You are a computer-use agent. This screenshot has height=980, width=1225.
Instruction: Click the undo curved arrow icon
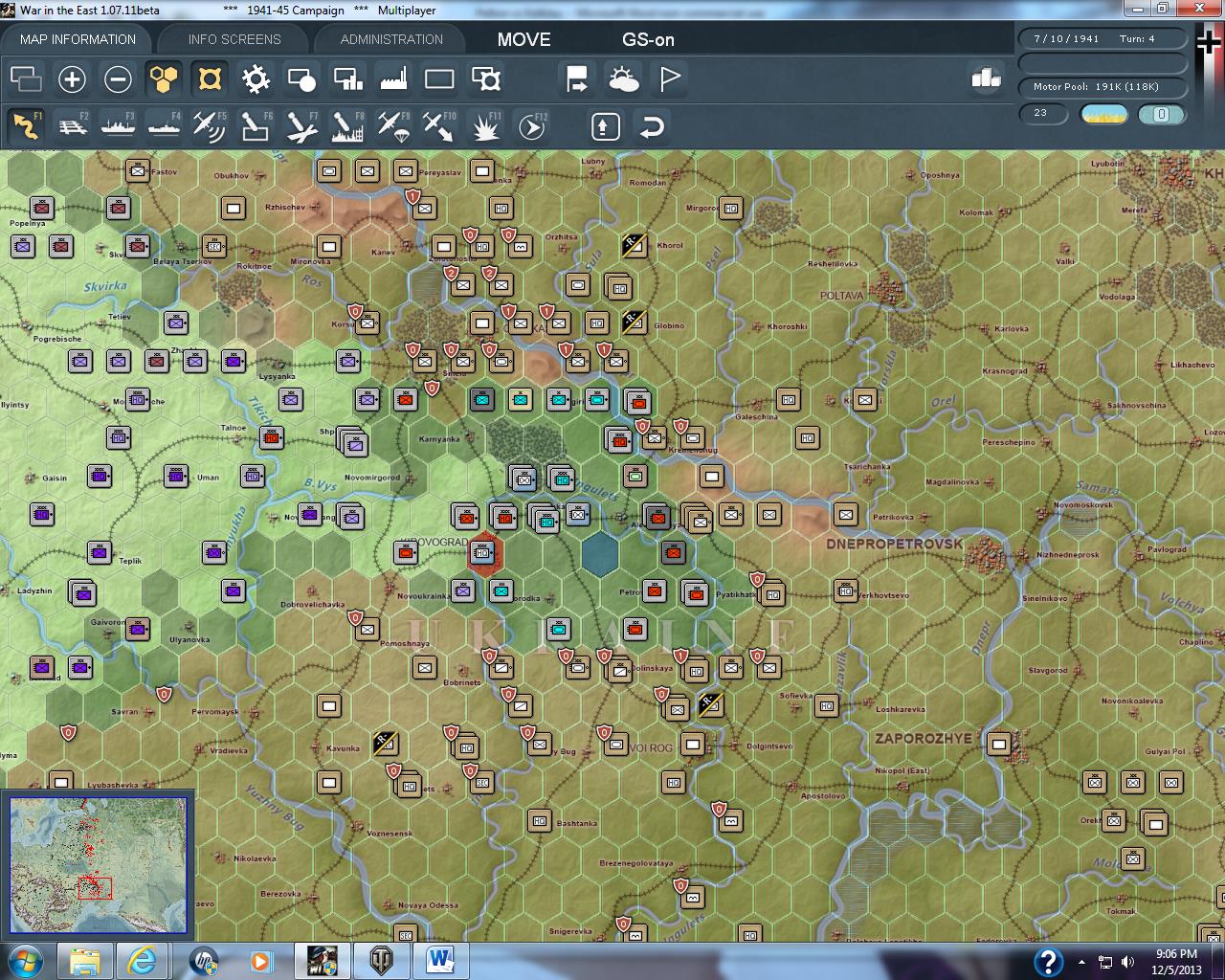tap(652, 126)
